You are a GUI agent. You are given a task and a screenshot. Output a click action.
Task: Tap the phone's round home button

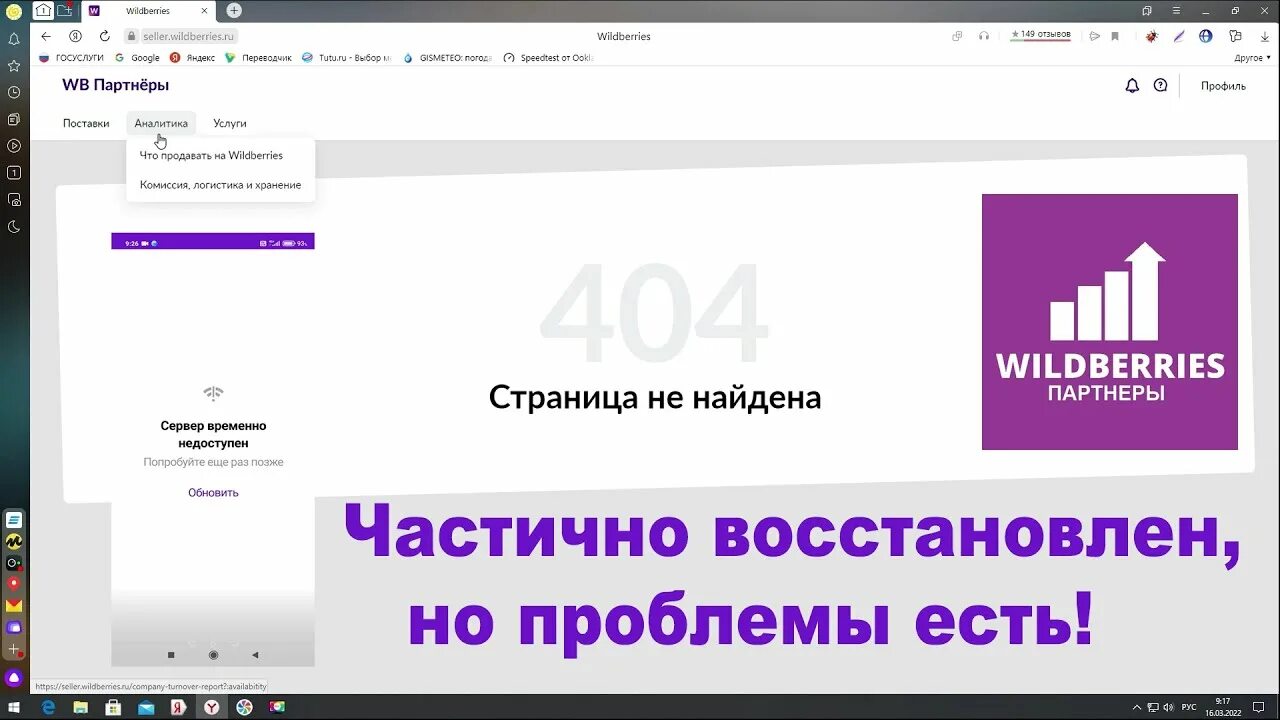point(213,655)
